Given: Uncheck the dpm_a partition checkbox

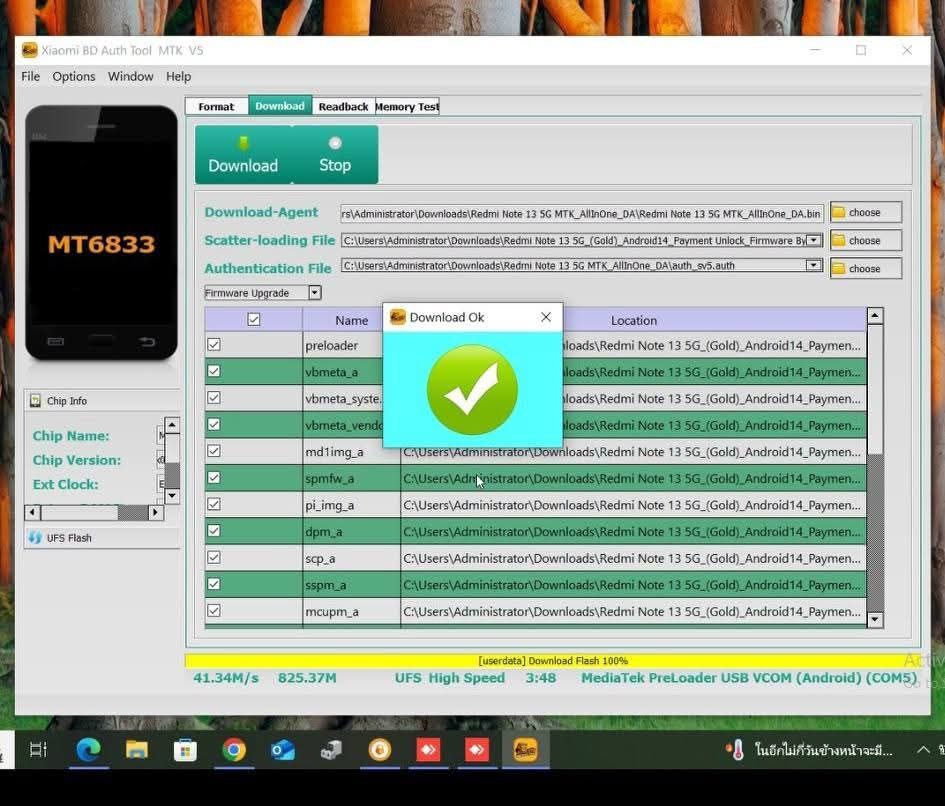Looking at the screenshot, I should pos(214,531).
